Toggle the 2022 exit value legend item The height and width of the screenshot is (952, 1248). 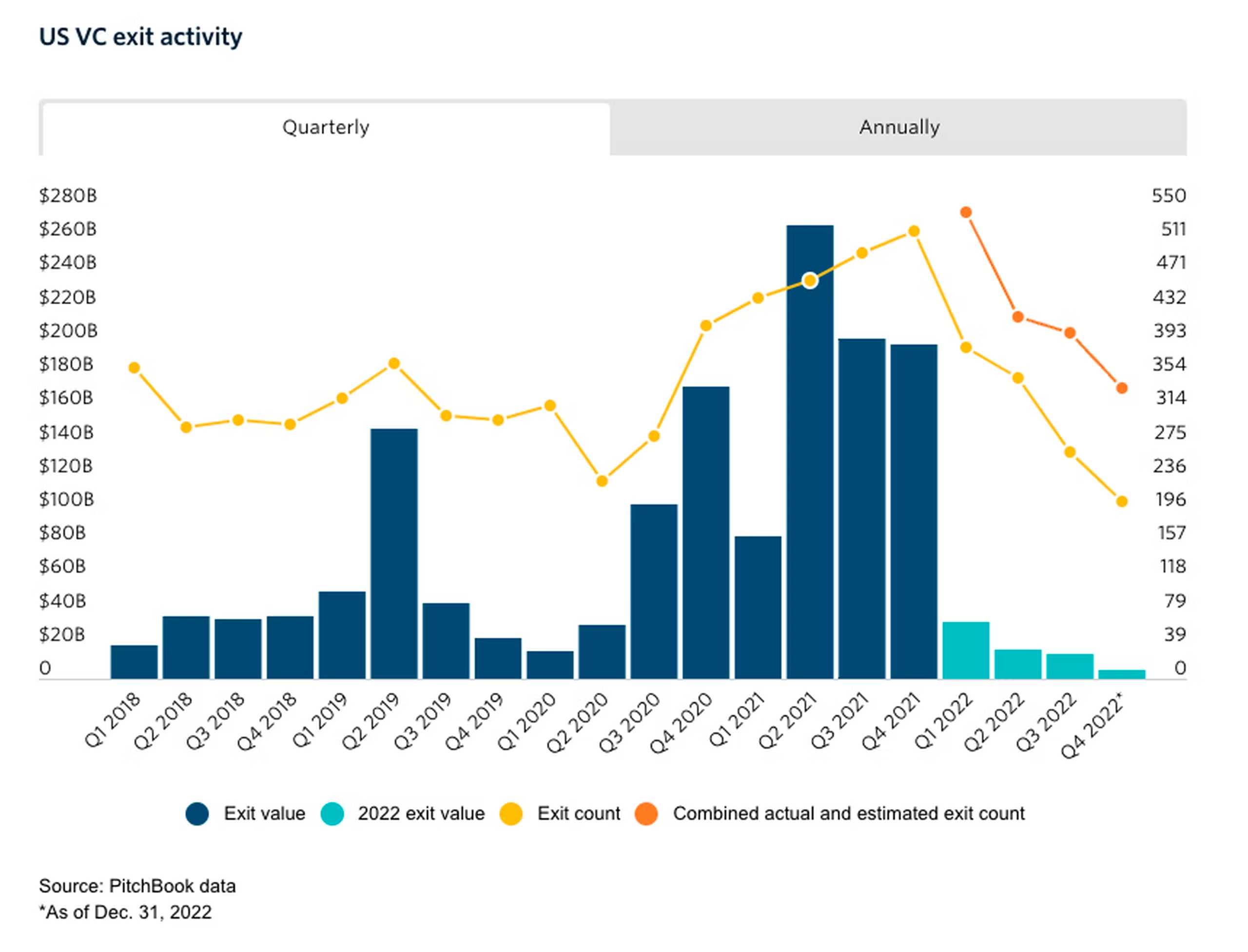pos(421,813)
